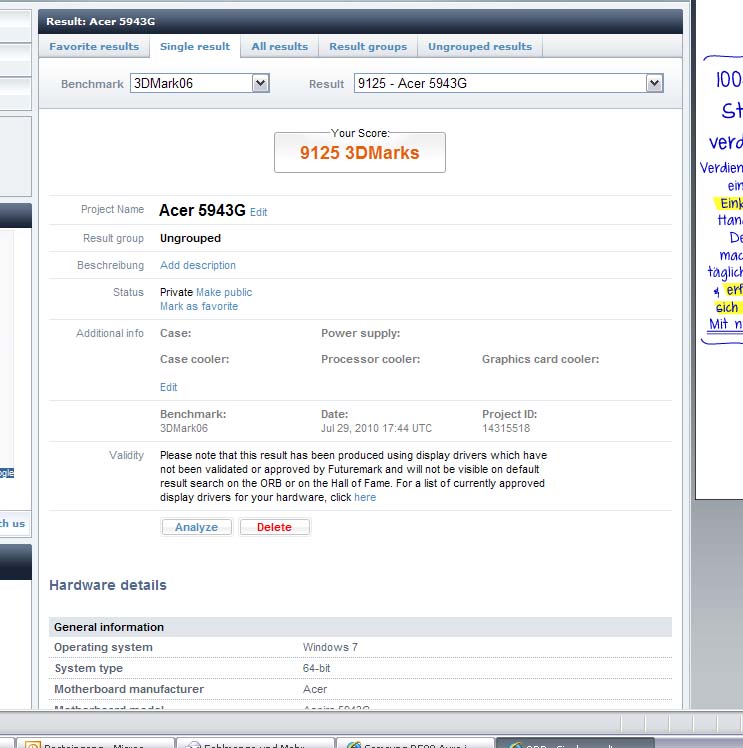Click the Graphics card cooler: label
The width and height of the screenshot is (743, 748).
coord(540,359)
